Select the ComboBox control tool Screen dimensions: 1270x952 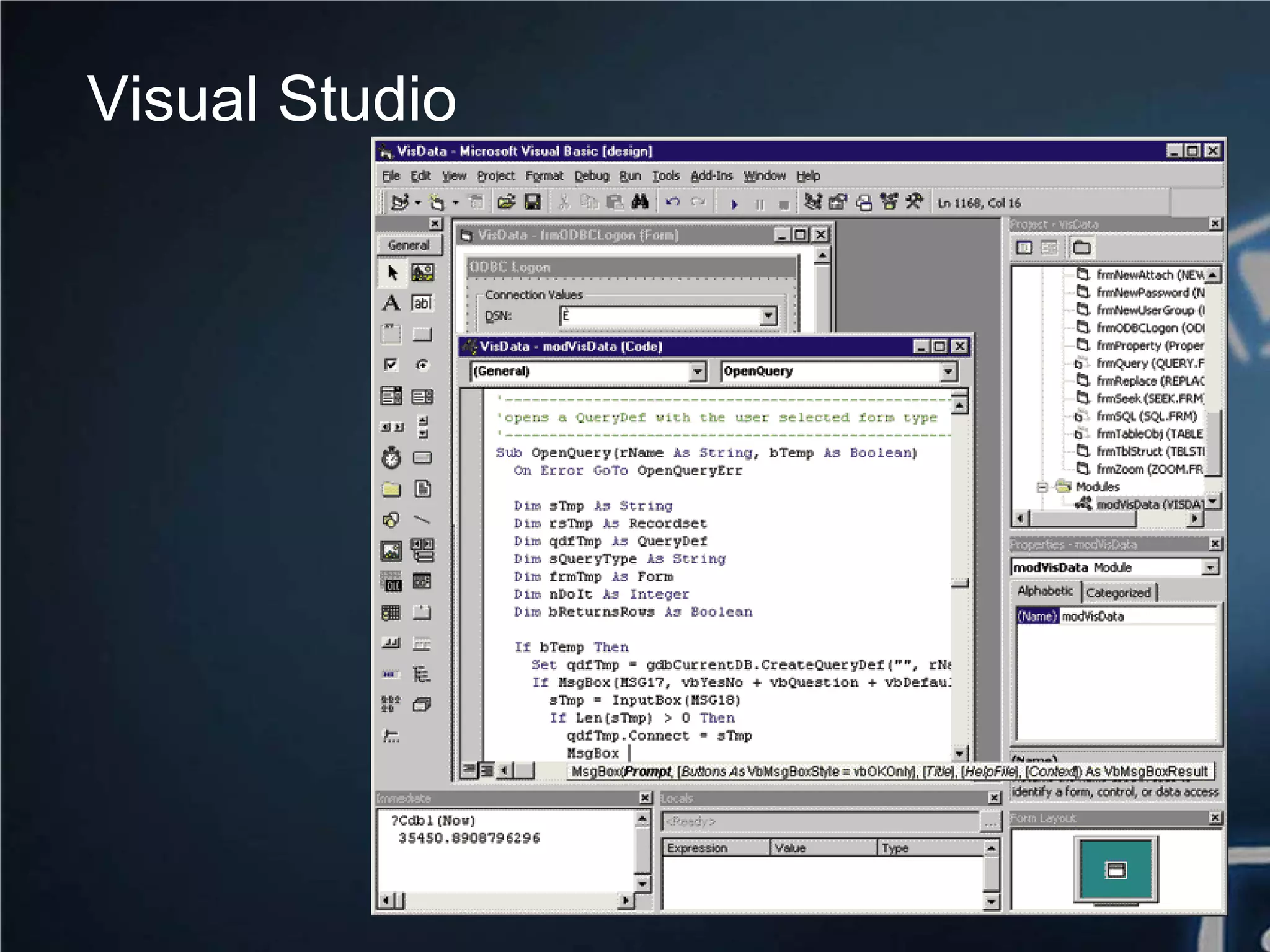tap(391, 395)
